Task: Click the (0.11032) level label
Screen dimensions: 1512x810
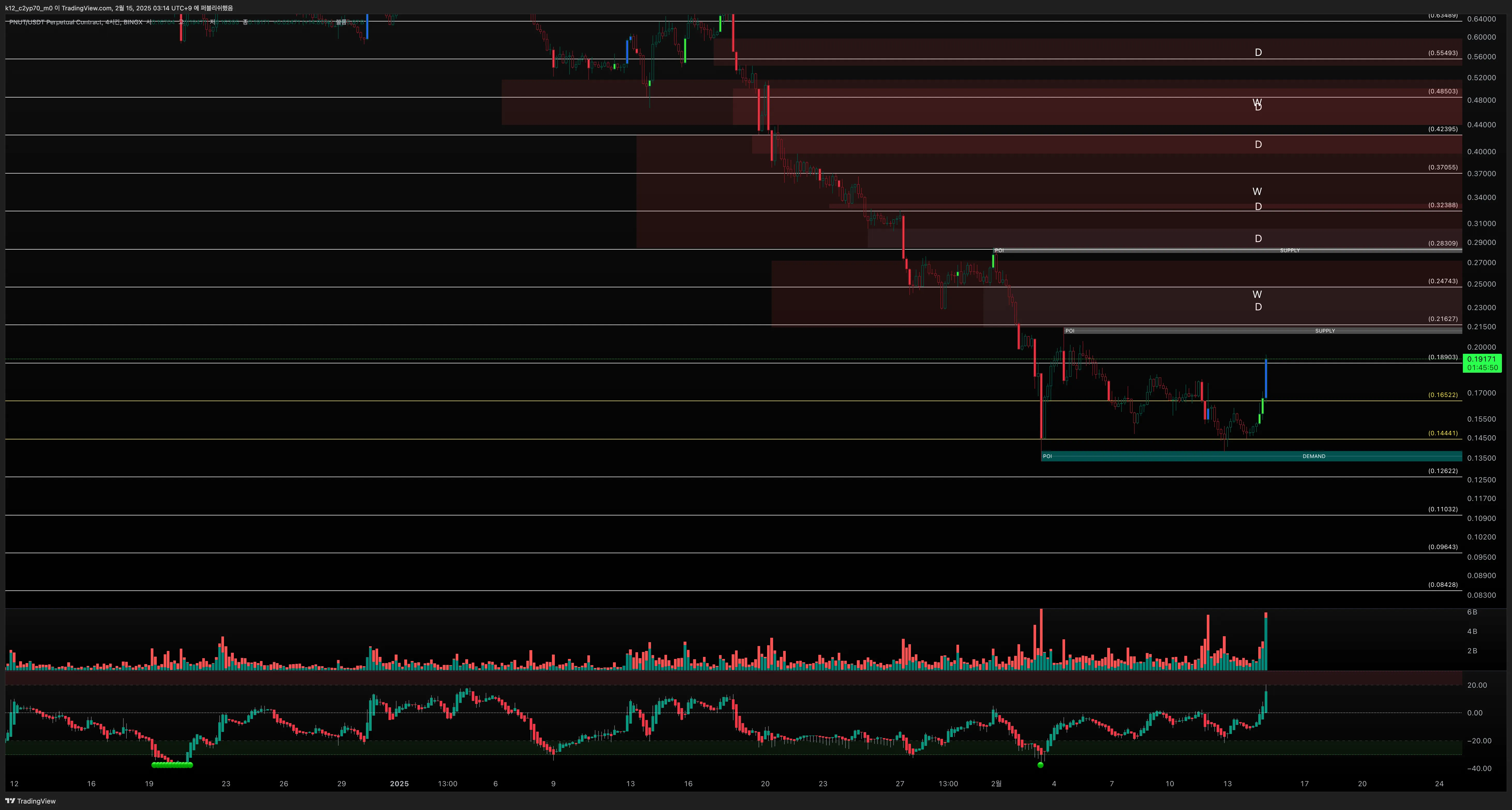Action: coord(1443,509)
